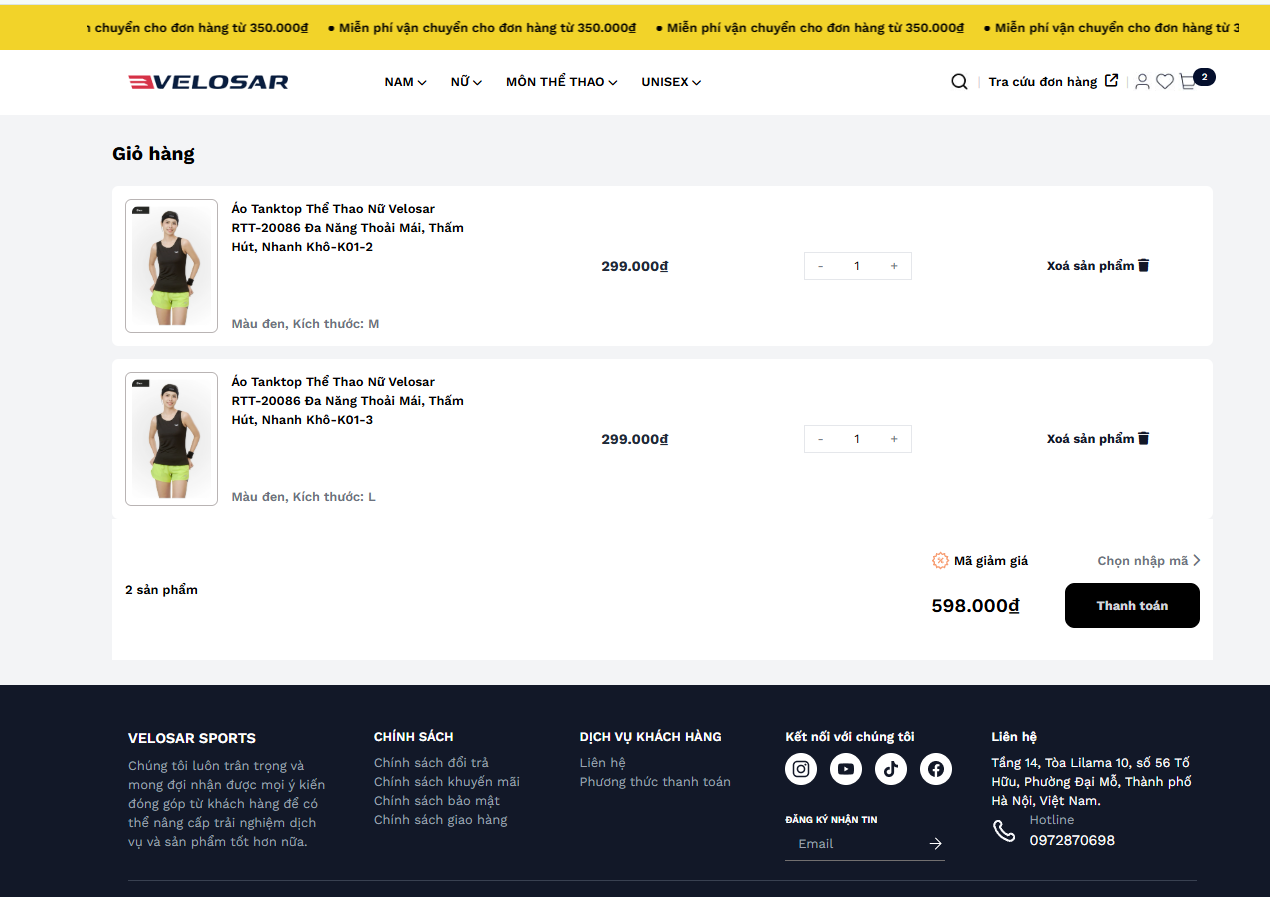Screen dimensions: 1270x897
Task: Click trash icon for K01-2 product
Action: pyautogui.click(x=1144, y=265)
